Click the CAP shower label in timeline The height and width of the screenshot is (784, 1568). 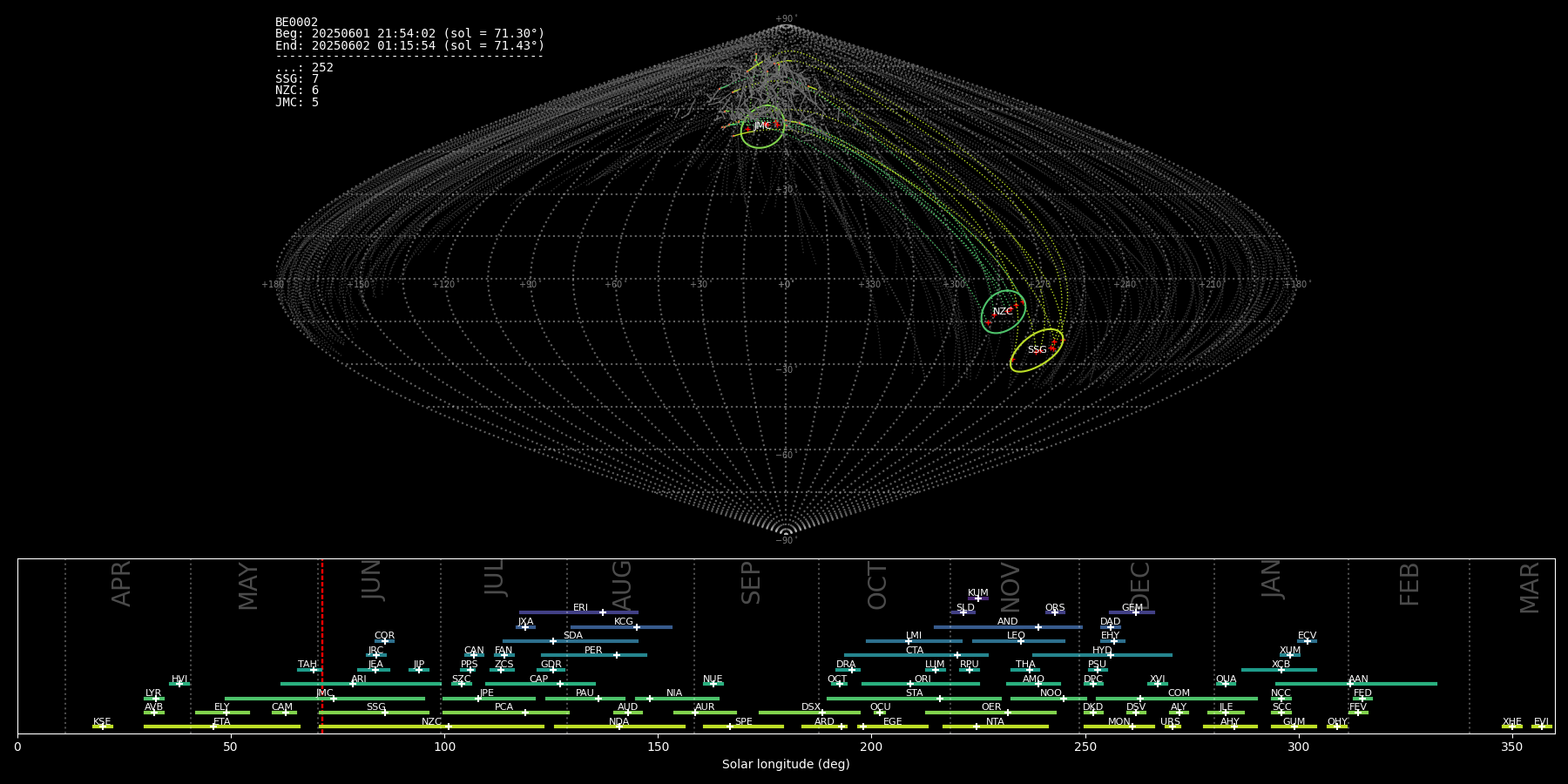click(x=539, y=679)
